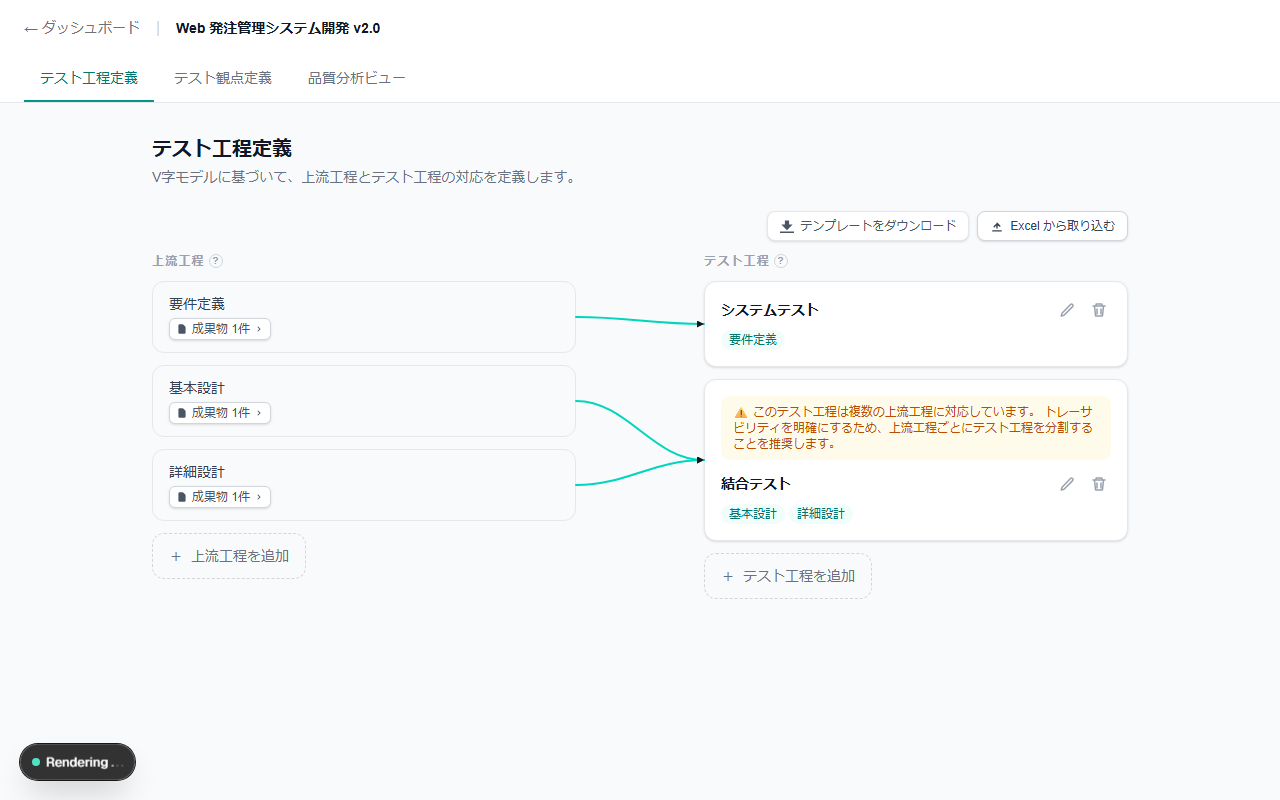The width and height of the screenshot is (1280, 800).
Task: Select the 要件定義 tag on システムテスト card
Action: pos(751,340)
